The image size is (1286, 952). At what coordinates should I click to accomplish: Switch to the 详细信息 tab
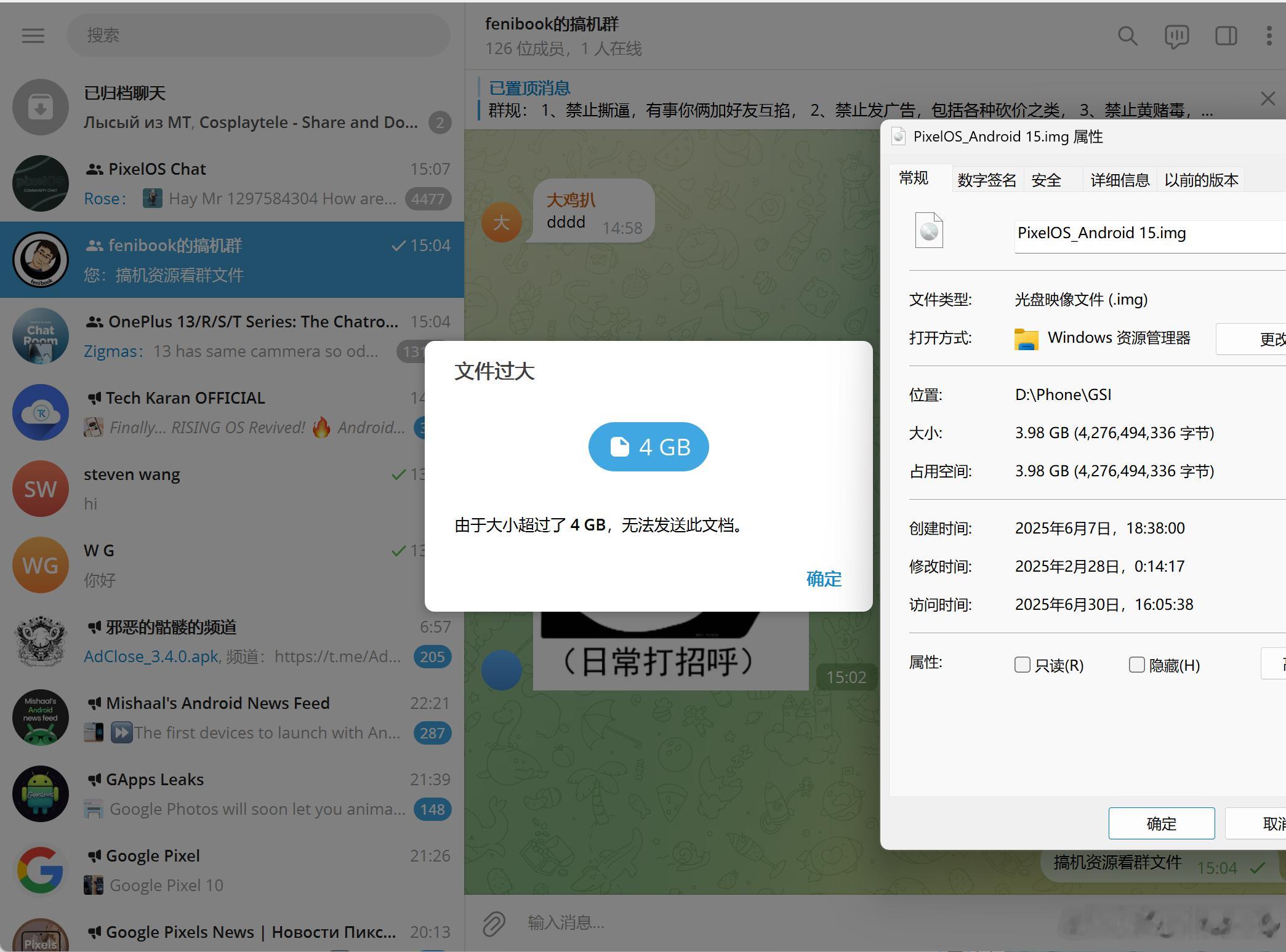(1120, 180)
